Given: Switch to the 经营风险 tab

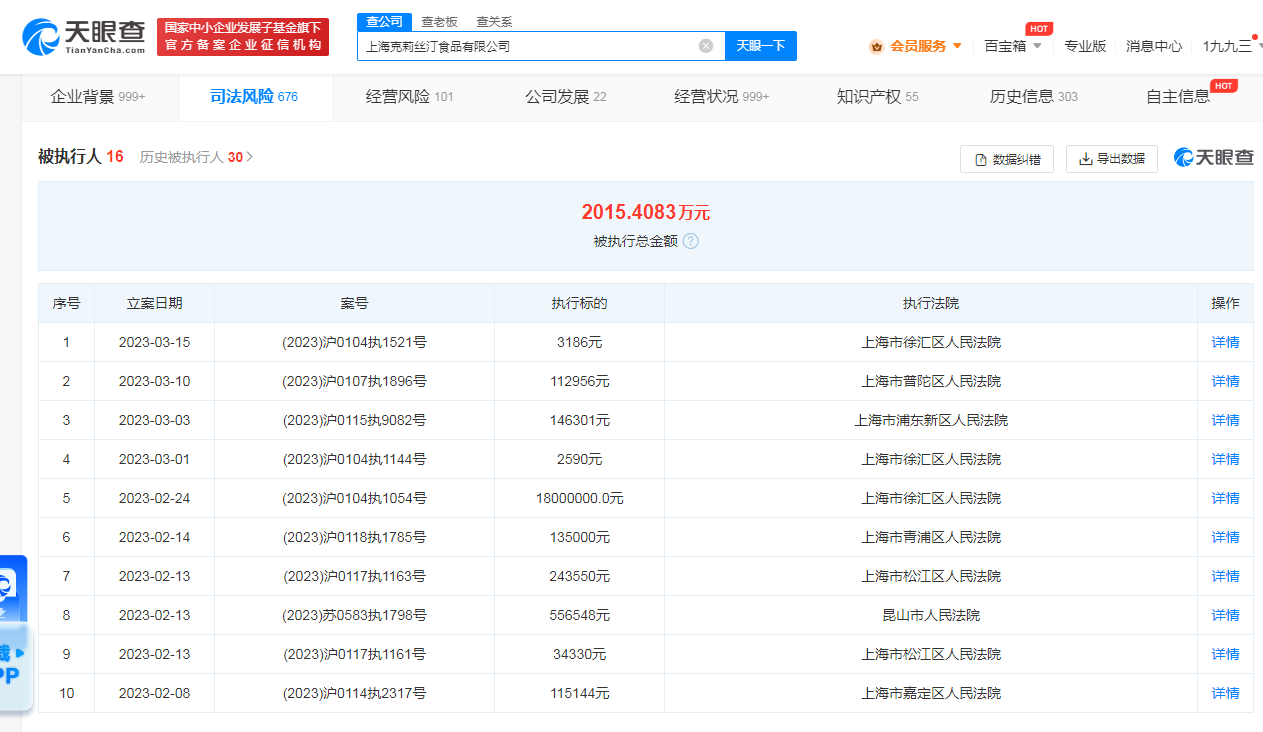Looking at the screenshot, I should (x=409, y=97).
